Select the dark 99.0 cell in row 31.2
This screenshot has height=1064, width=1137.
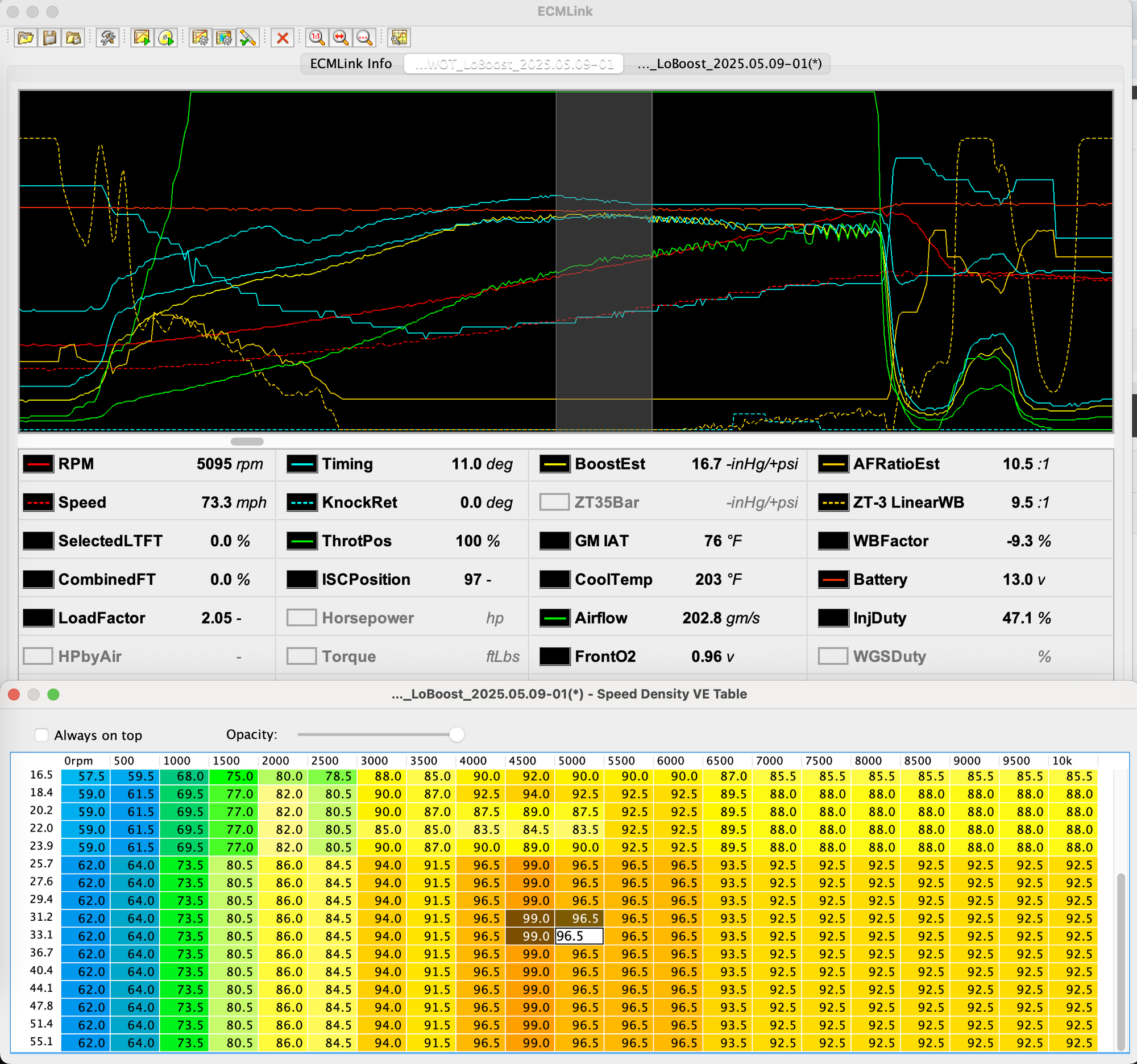[530, 918]
